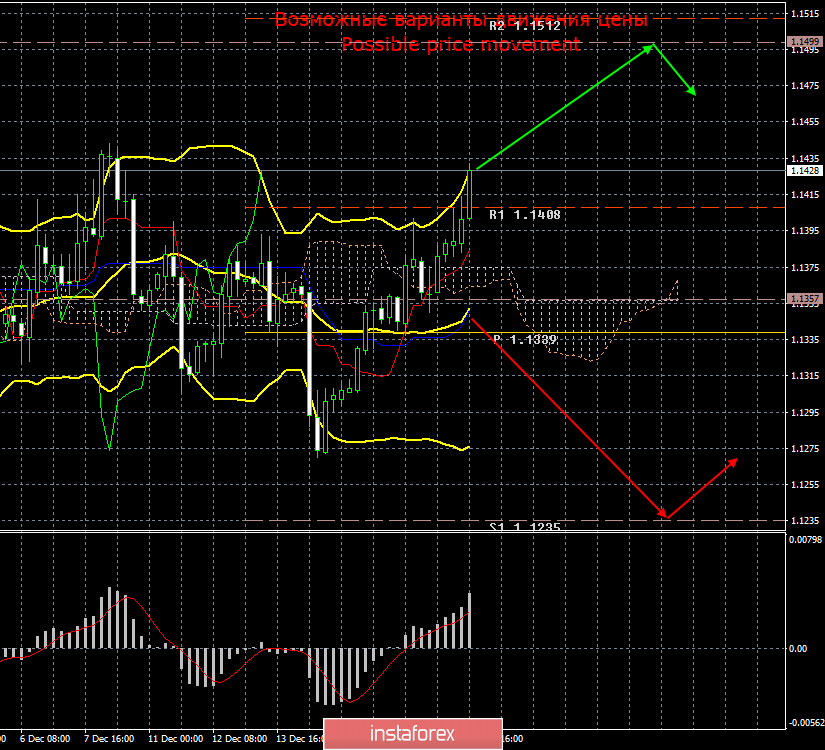This screenshot has height=750, width=825.
Task: Click the 1.1295 price axis value
Action: click(805, 413)
